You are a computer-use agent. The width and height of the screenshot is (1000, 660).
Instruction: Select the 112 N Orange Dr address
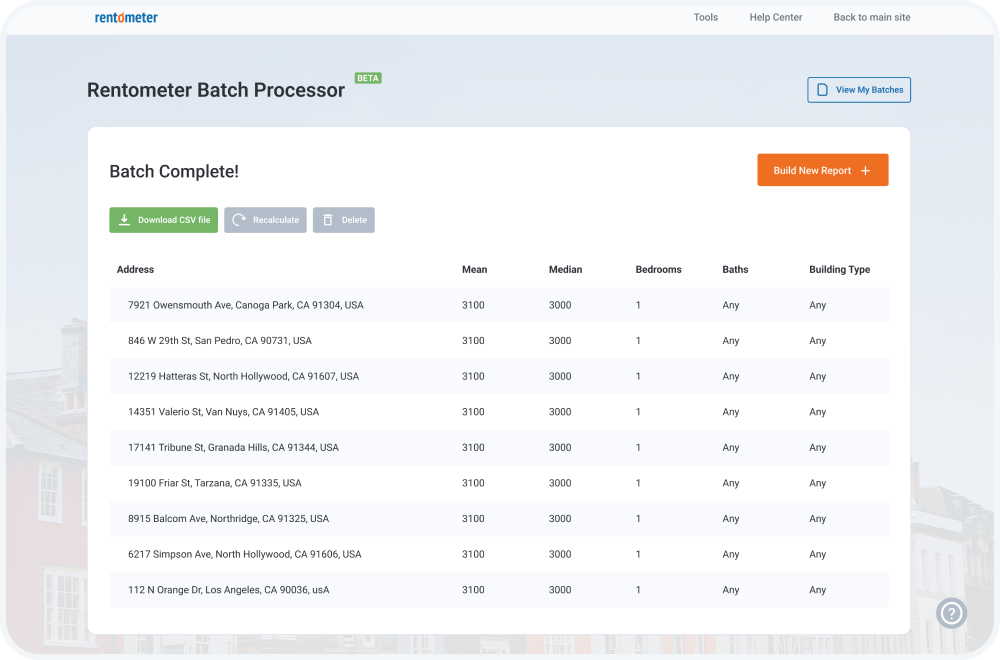229,590
